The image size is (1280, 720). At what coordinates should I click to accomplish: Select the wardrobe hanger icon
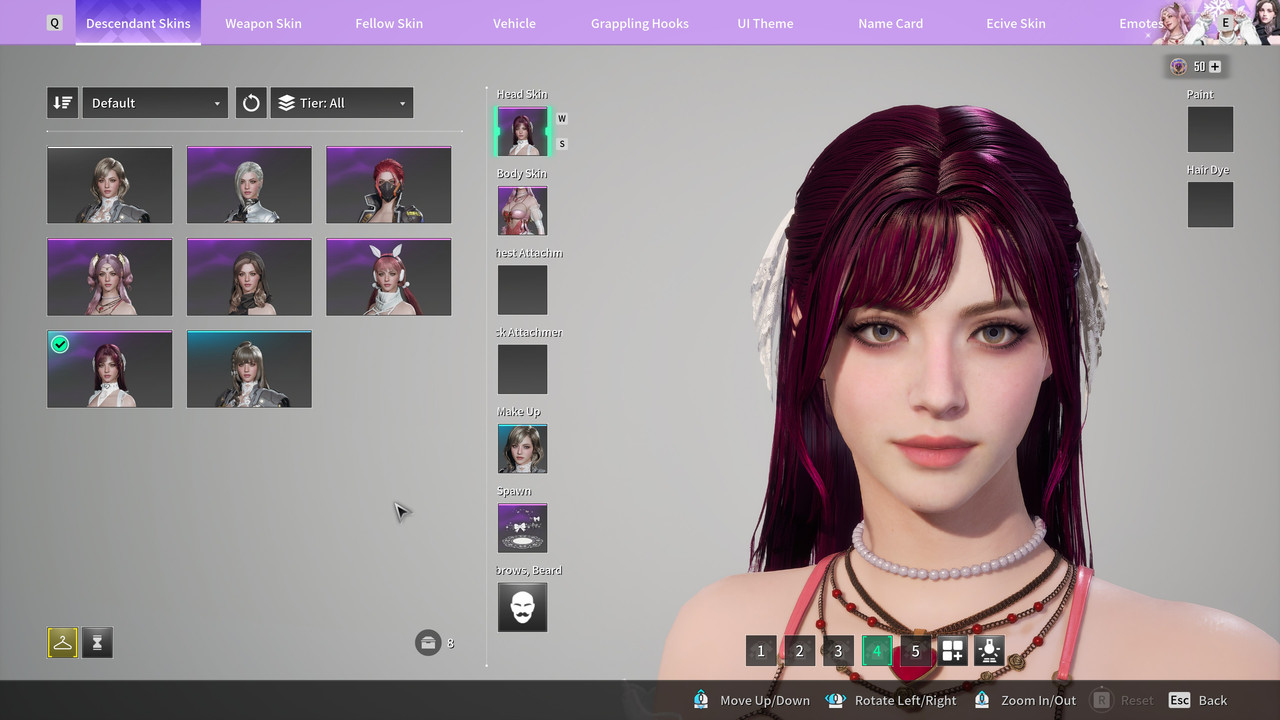pos(62,643)
